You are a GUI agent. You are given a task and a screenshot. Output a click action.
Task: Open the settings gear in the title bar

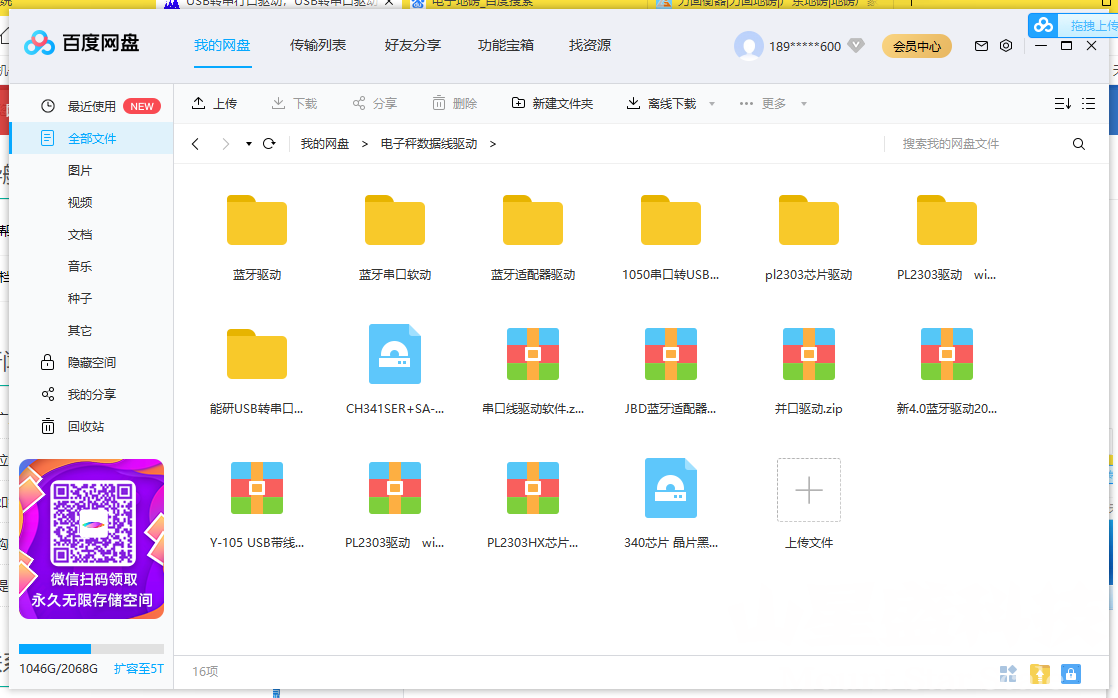pyautogui.click(x=1006, y=45)
